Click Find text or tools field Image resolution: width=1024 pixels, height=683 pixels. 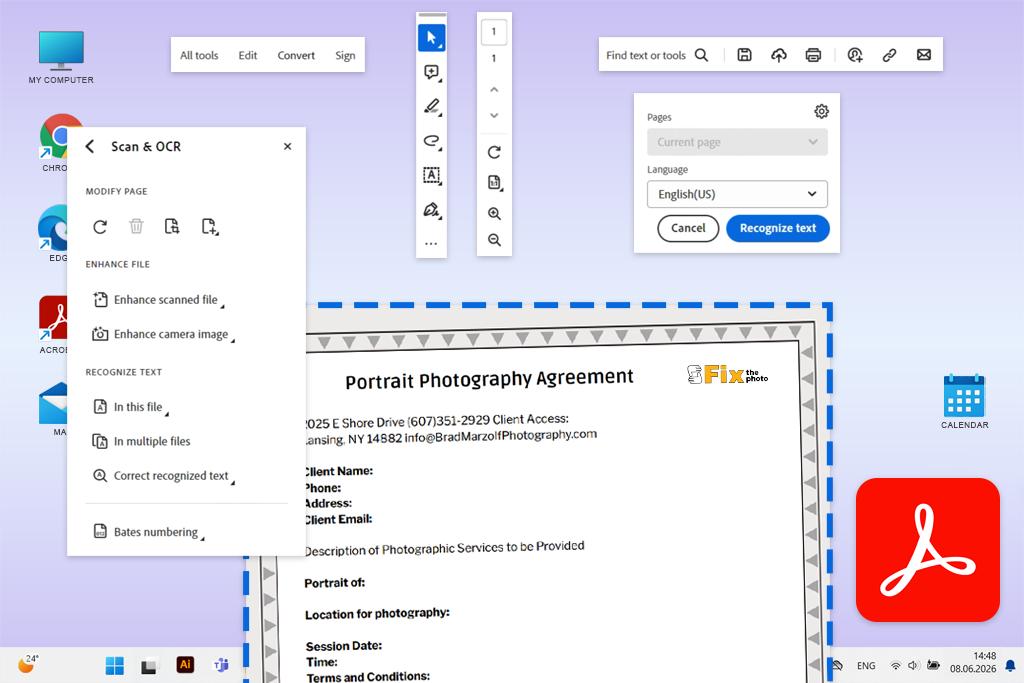(646, 56)
